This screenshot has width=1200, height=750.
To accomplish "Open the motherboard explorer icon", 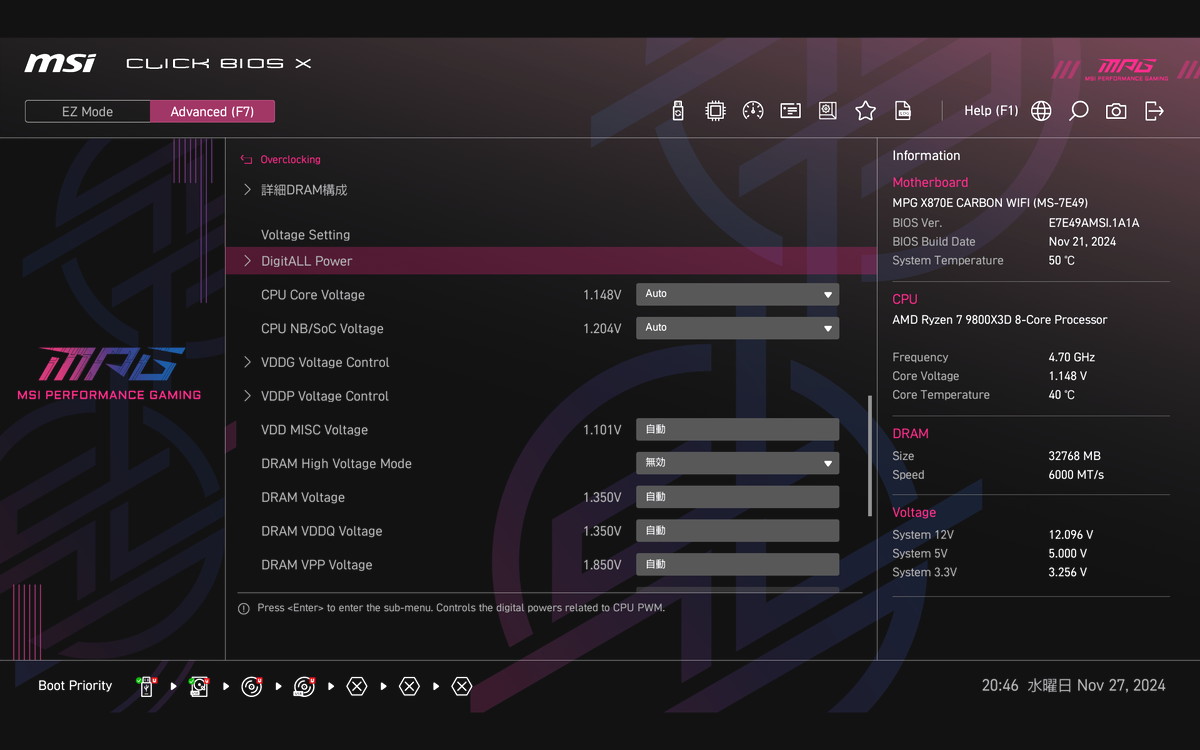I will (x=828, y=111).
